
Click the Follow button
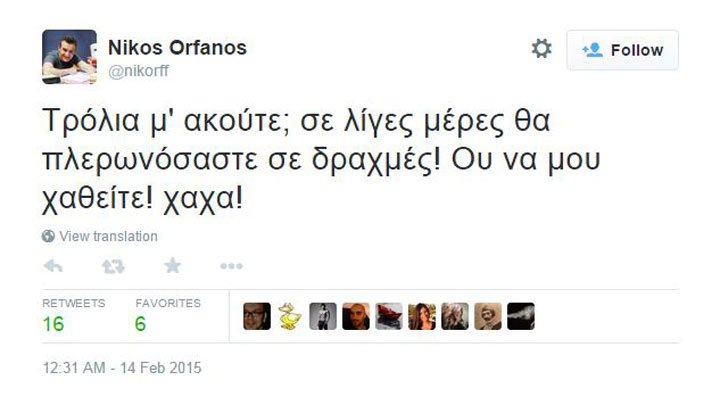(x=622, y=50)
